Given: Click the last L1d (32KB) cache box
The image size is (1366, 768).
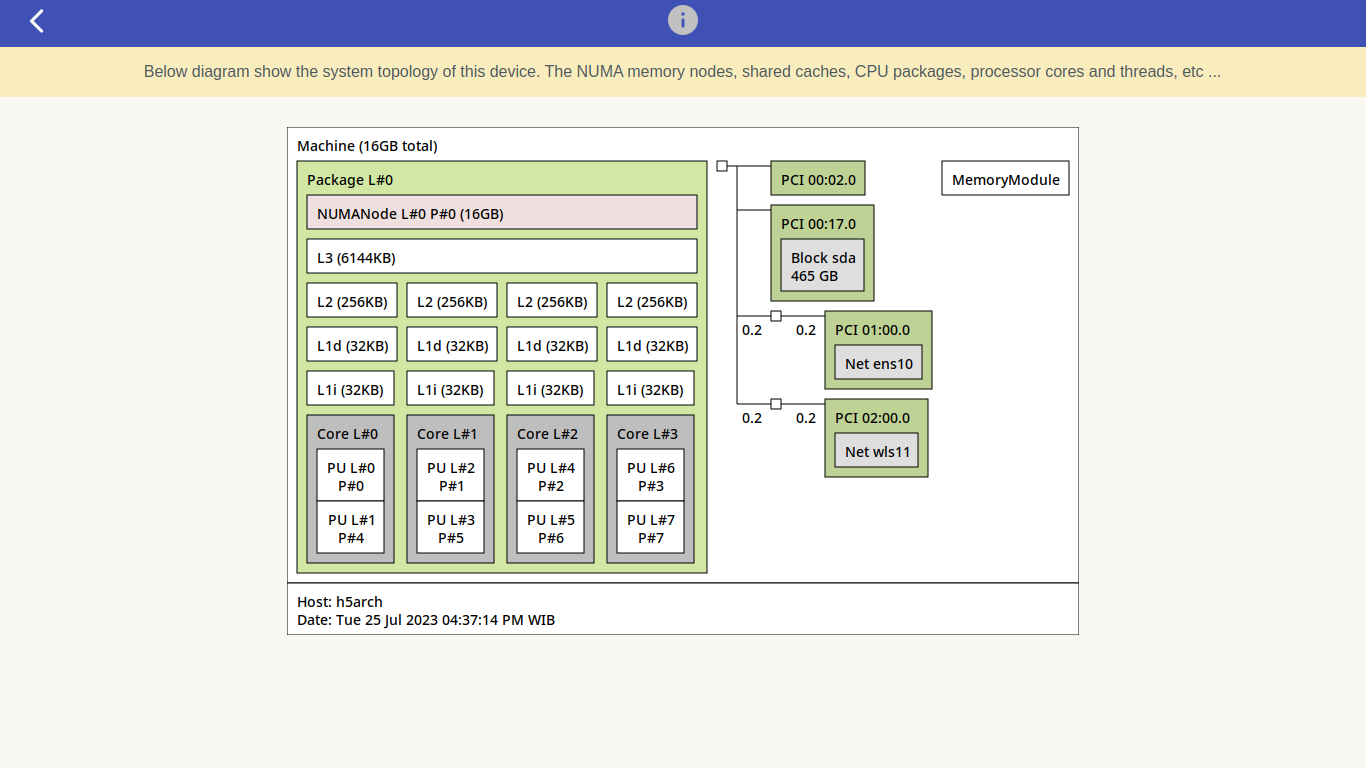Looking at the screenshot, I should click(651, 345).
